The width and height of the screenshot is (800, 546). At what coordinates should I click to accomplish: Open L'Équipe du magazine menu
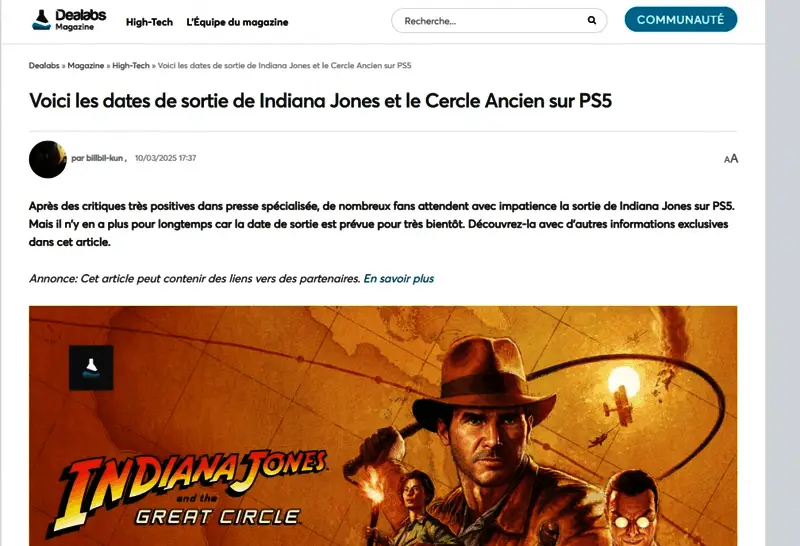pos(237,22)
